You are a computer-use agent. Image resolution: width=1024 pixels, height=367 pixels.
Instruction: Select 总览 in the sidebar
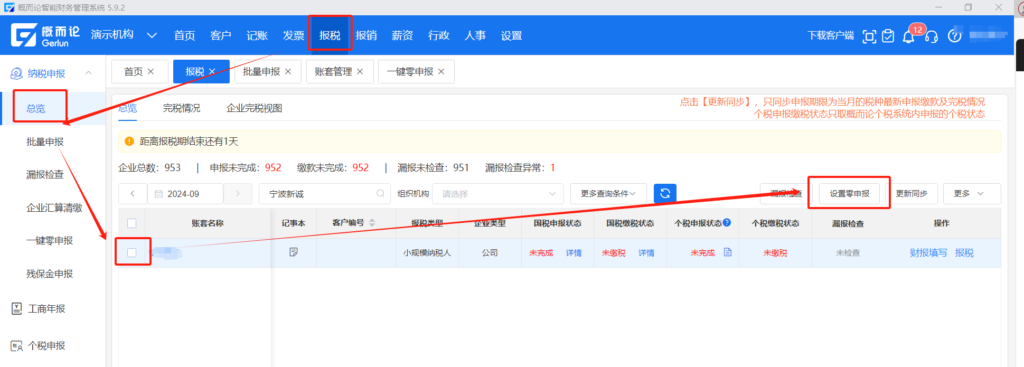(36, 108)
